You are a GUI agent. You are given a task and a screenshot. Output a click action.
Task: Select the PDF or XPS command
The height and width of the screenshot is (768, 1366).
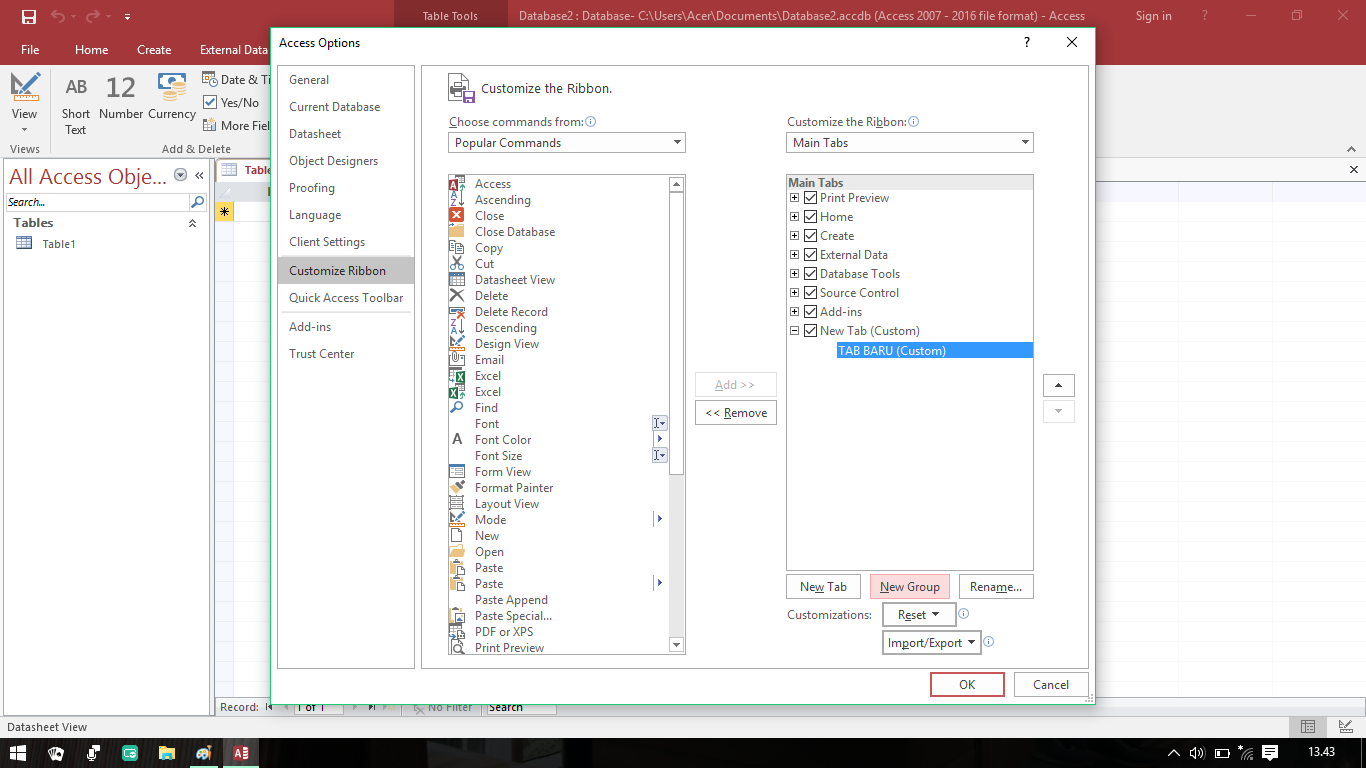(502, 631)
